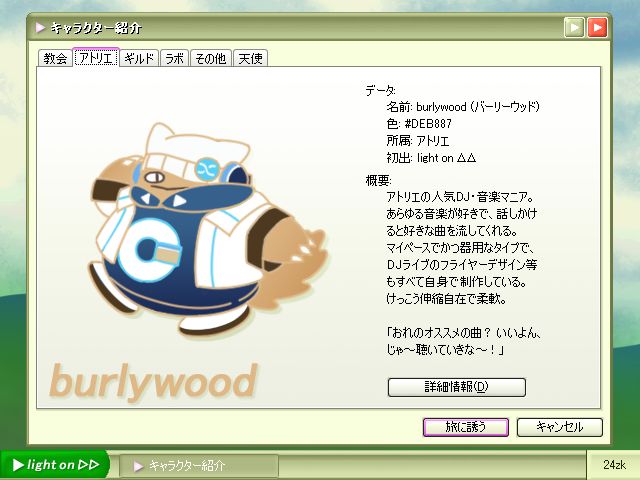This screenshot has height=480, width=640.
Task: Click the title bar triangle icon
Action: [x=40, y=27]
